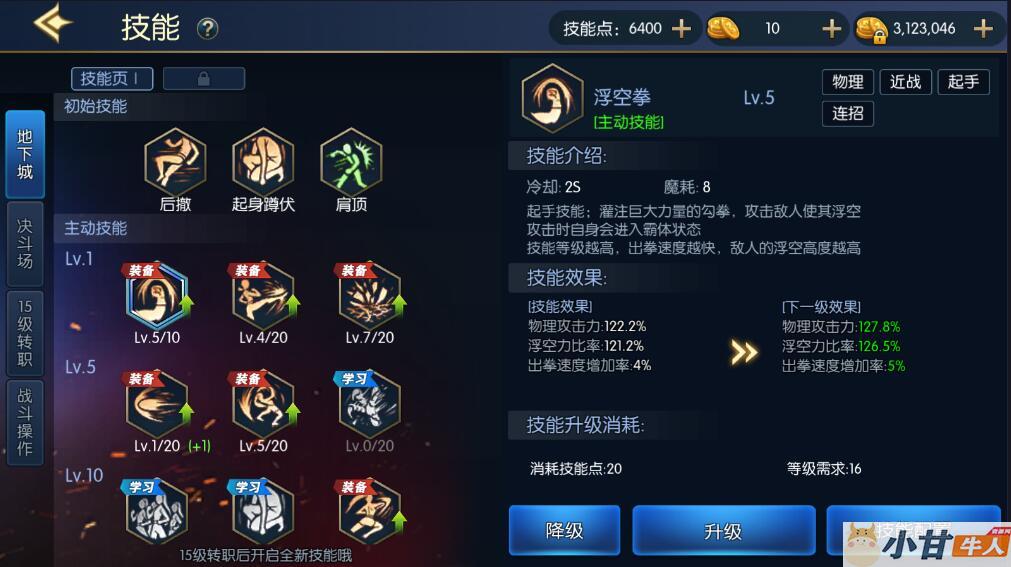Switch to the 决斗场 side tab
1011x567 pixels.
25,244
